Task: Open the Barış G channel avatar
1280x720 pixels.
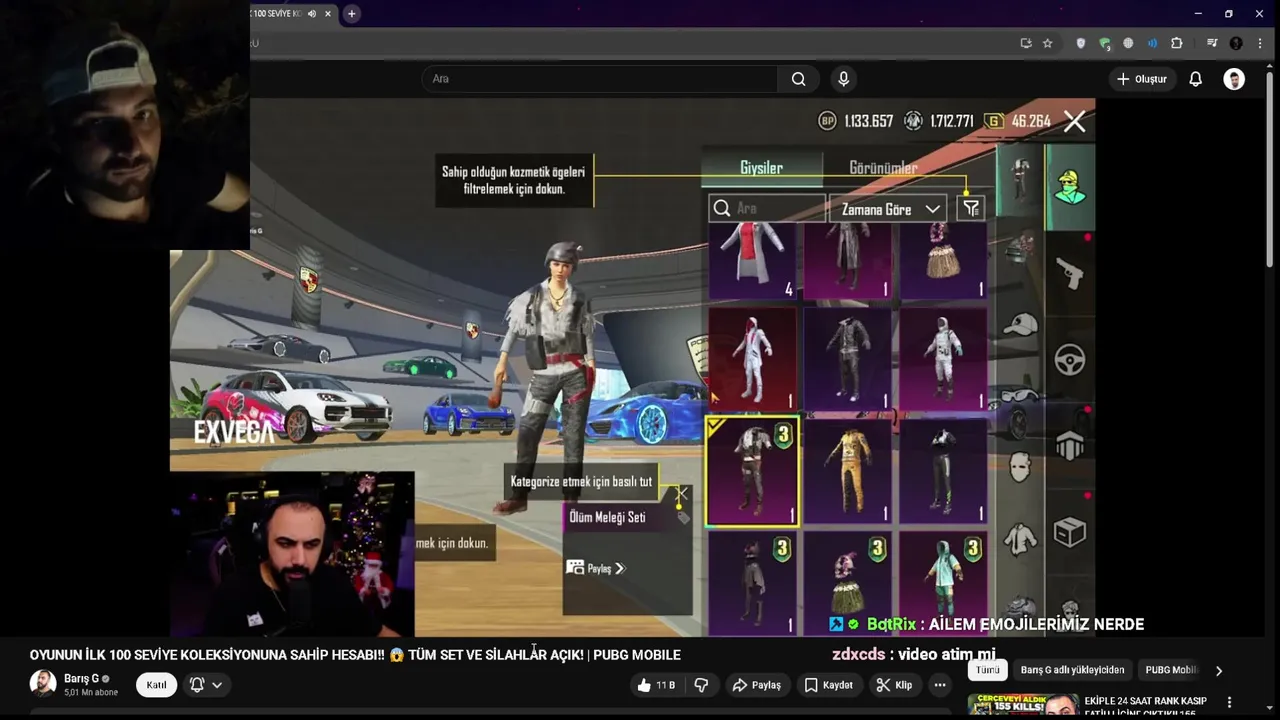Action: (43, 684)
